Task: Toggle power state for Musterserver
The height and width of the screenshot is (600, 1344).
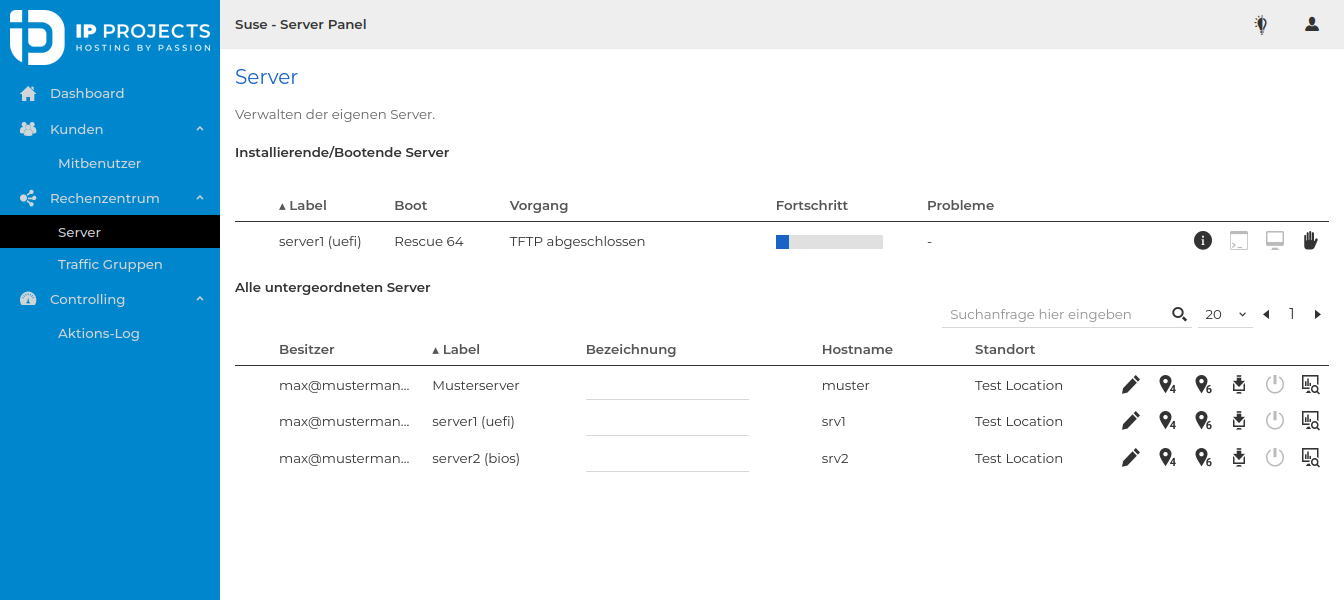Action: [1274, 384]
